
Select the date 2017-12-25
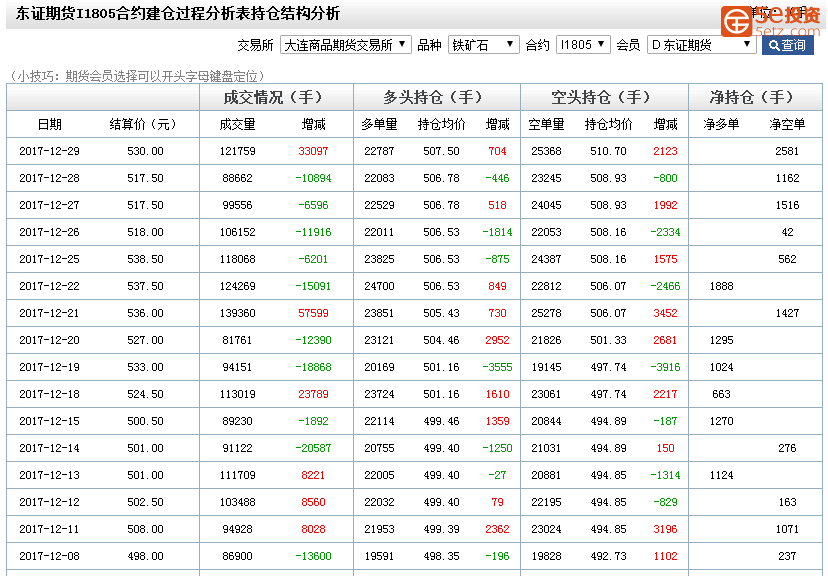point(50,259)
